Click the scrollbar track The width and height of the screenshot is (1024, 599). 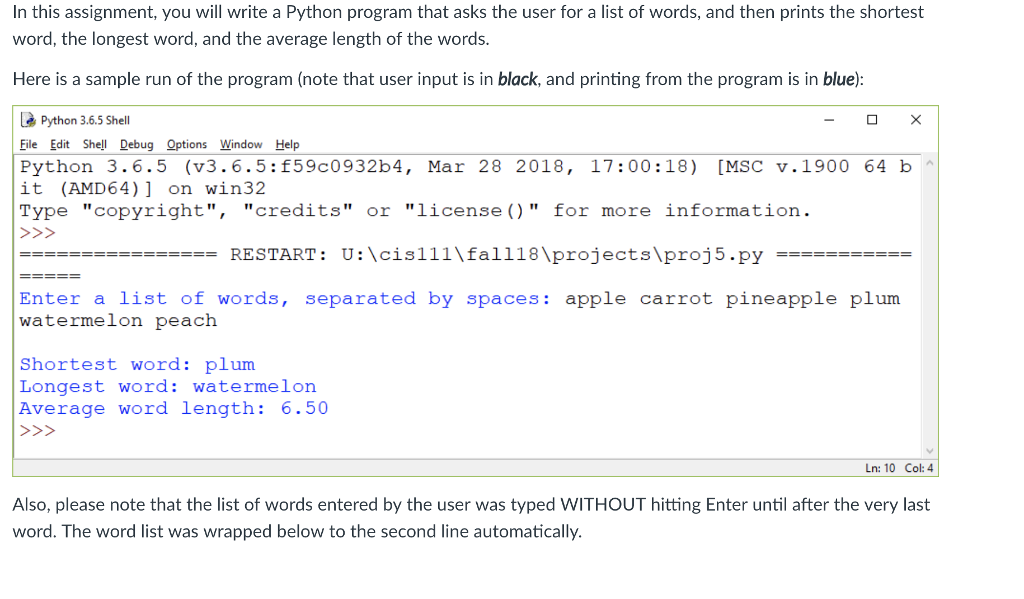(x=930, y=300)
